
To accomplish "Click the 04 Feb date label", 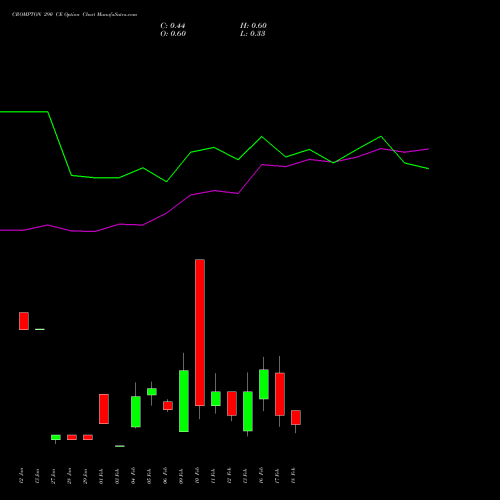I will pos(133,476).
